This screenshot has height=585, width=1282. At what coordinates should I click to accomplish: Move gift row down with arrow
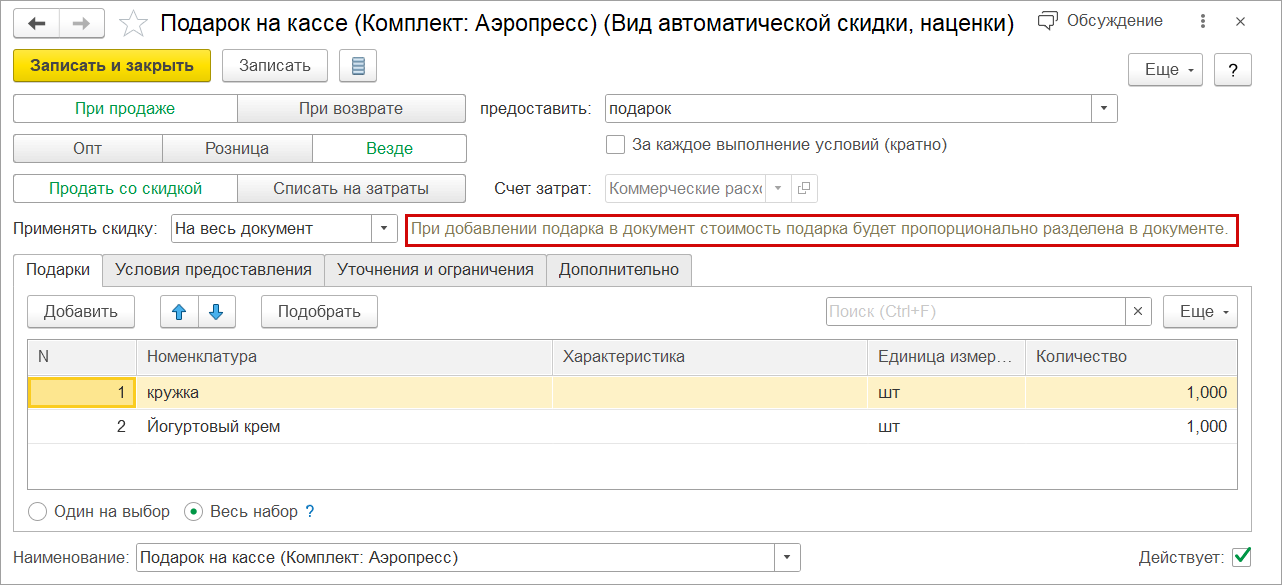(216, 312)
